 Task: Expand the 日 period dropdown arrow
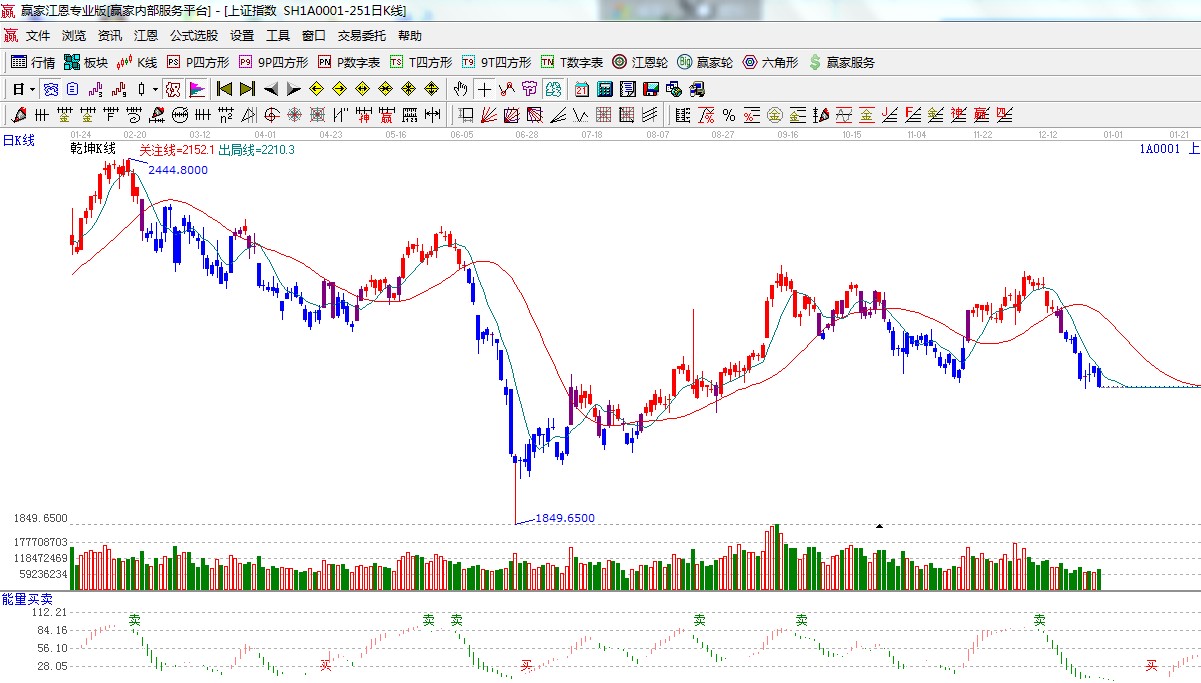(32, 89)
